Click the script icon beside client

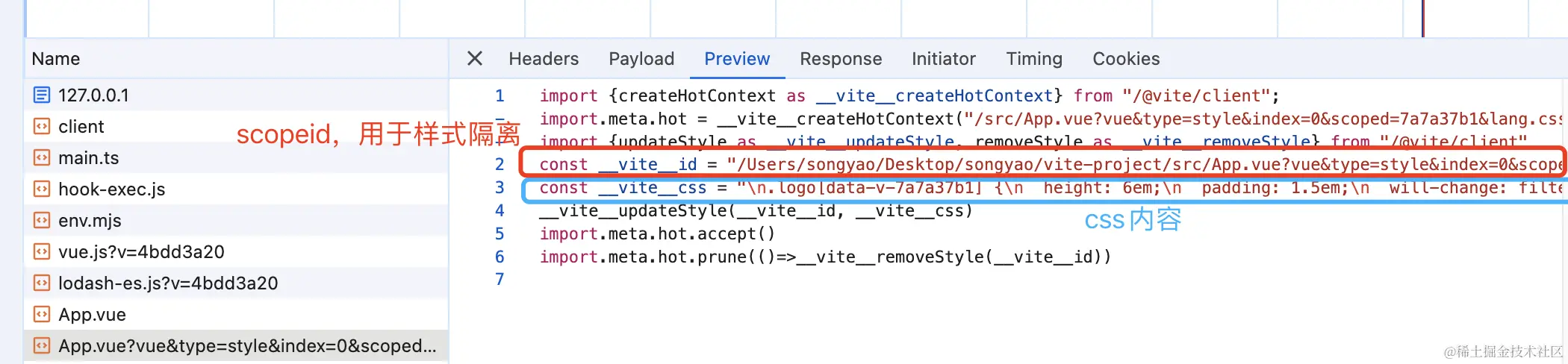pos(42,126)
